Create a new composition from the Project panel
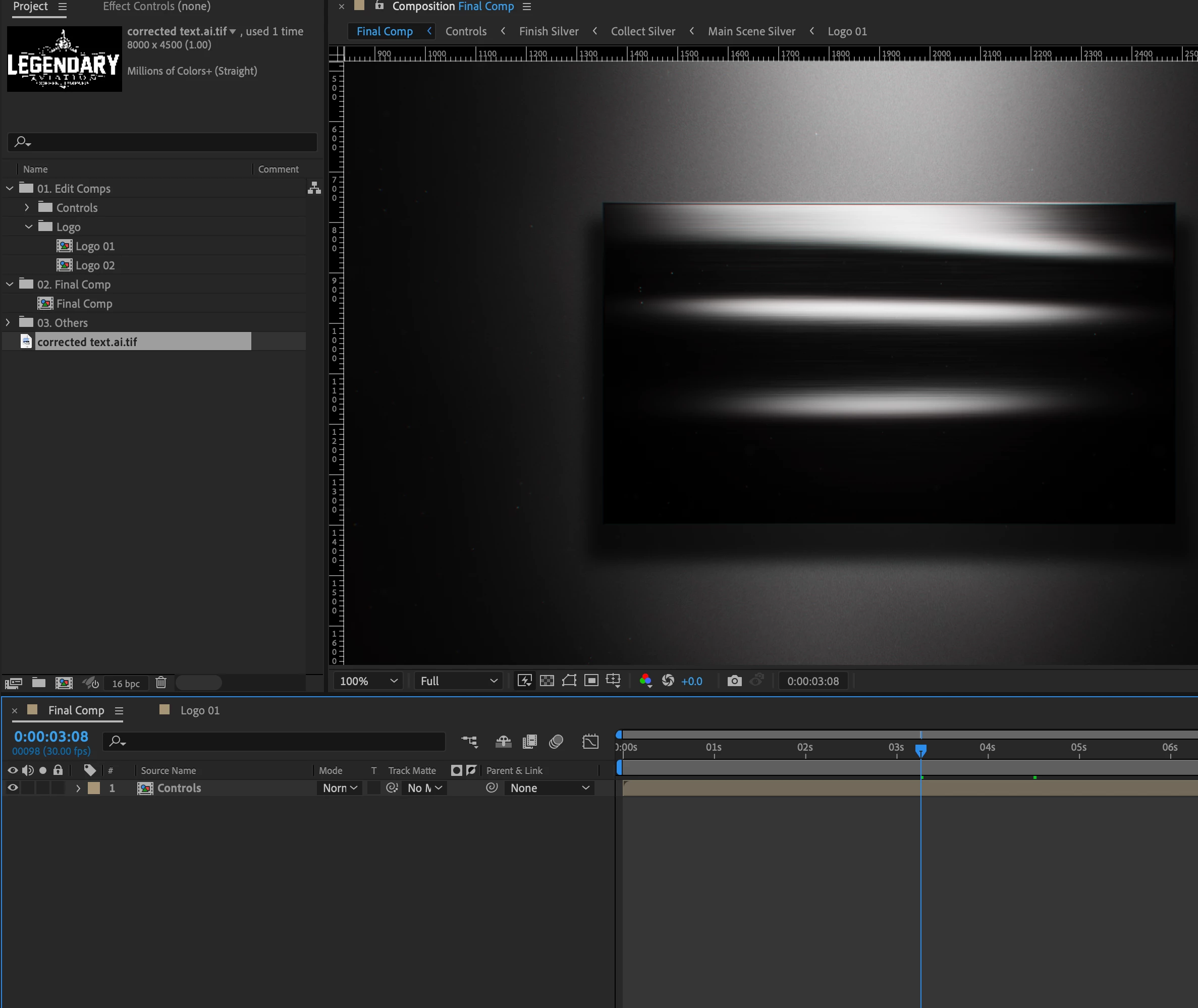Image resolution: width=1198 pixels, height=1008 pixels. [64, 683]
